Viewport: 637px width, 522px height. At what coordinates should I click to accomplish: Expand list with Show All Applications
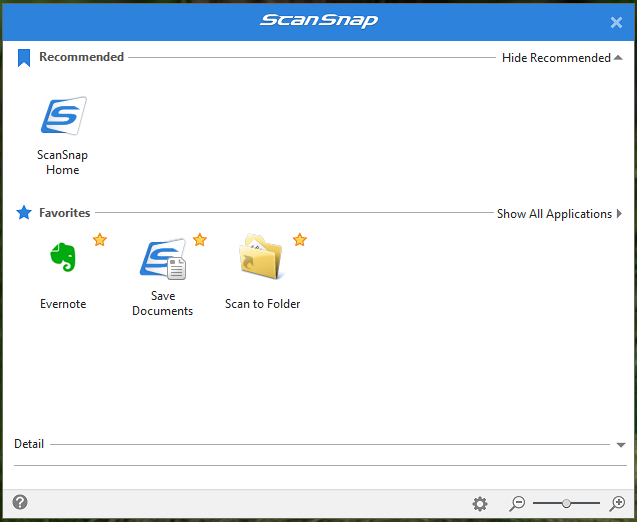(x=559, y=214)
